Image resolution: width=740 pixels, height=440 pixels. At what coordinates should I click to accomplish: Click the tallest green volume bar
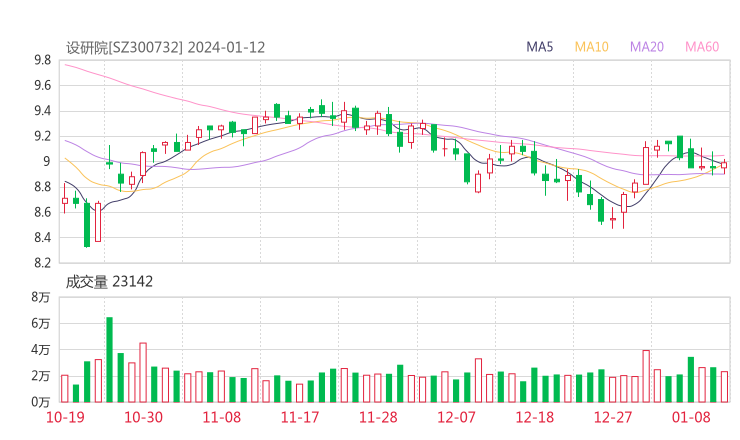(x=109, y=360)
